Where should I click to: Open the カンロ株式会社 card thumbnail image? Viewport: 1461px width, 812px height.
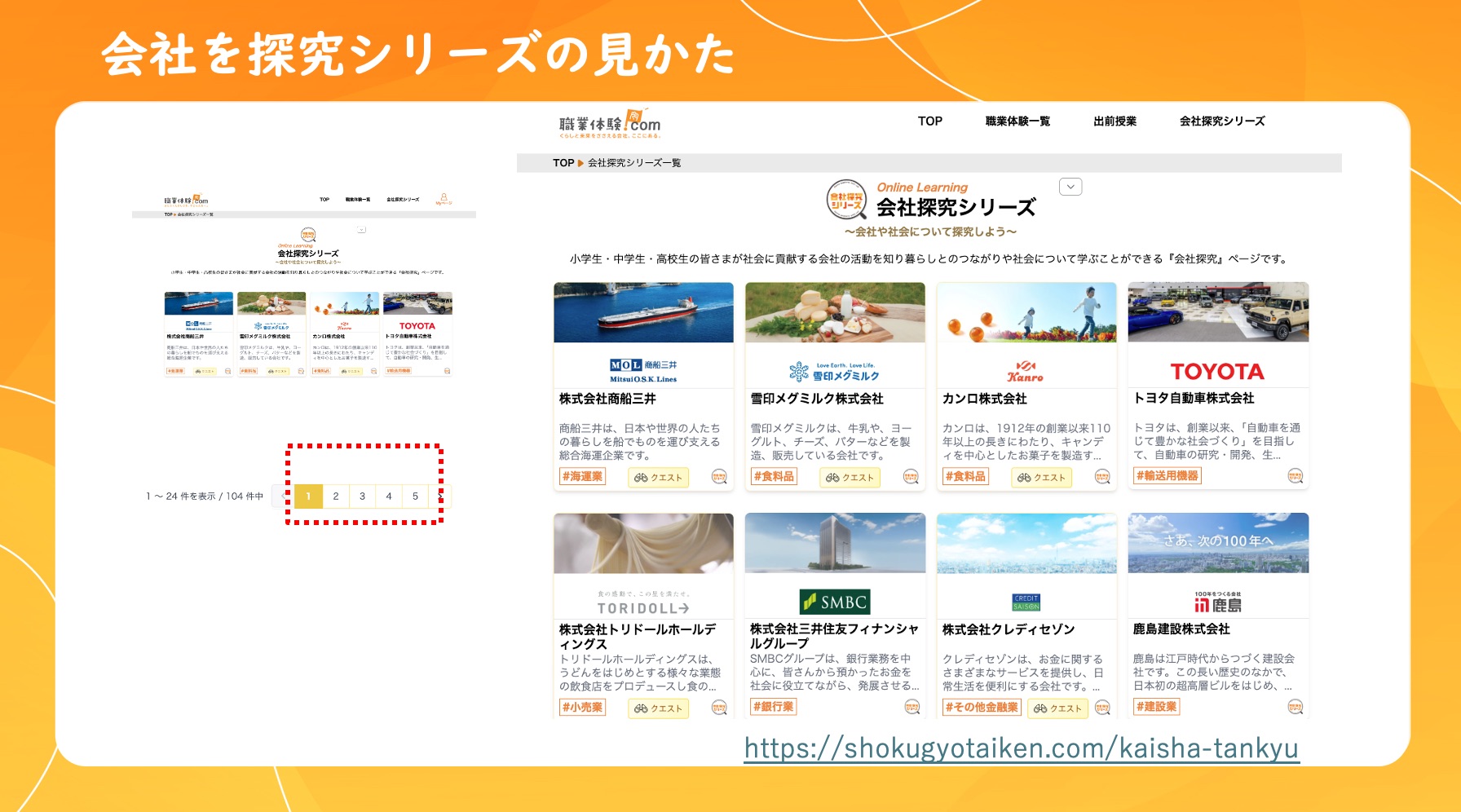coord(1026,312)
